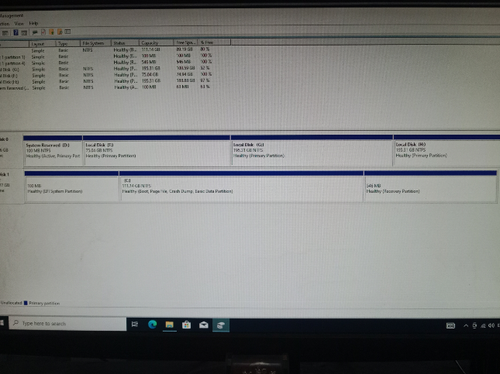Open the Help menu

[x=33, y=23]
